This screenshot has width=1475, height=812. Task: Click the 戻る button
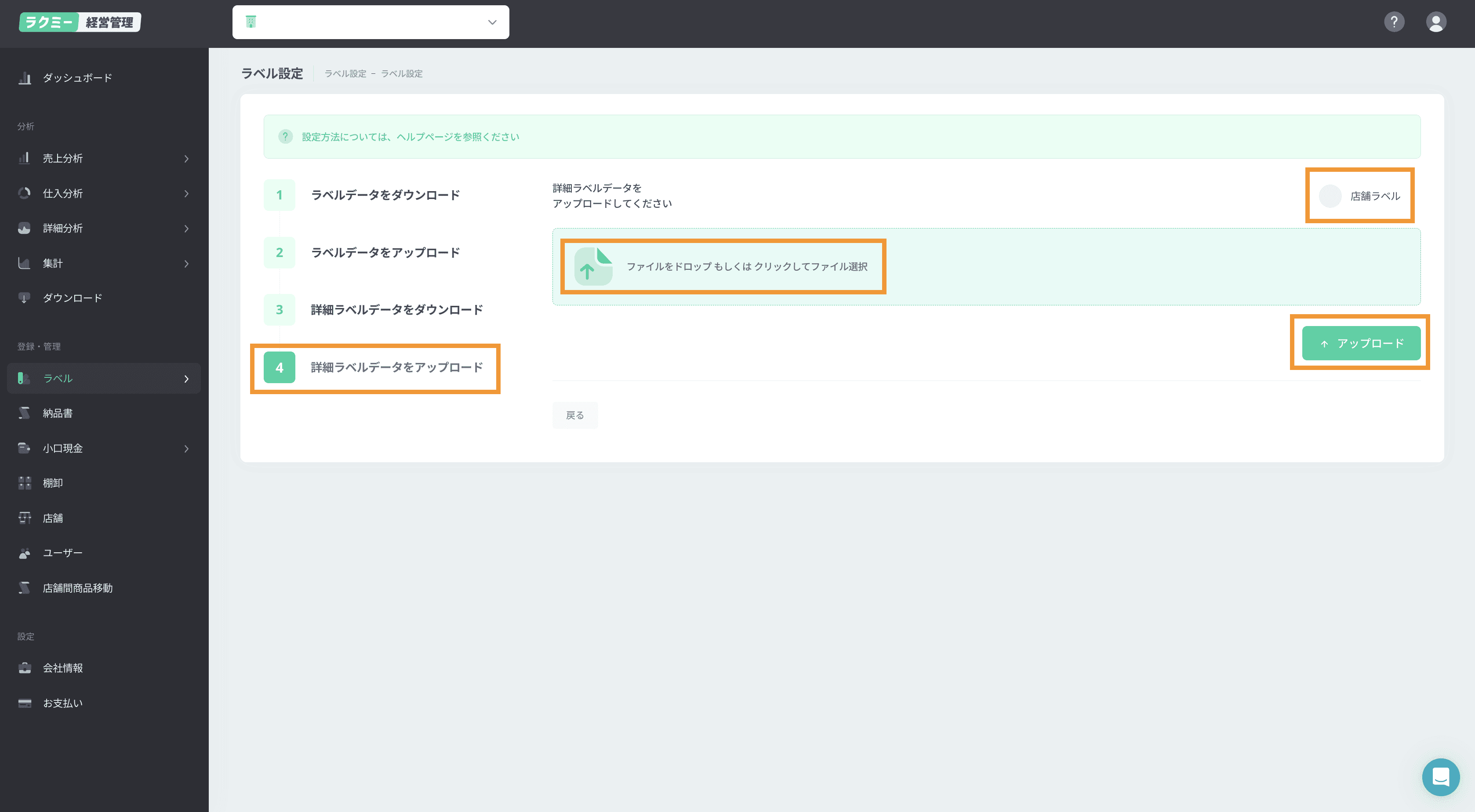point(574,415)
